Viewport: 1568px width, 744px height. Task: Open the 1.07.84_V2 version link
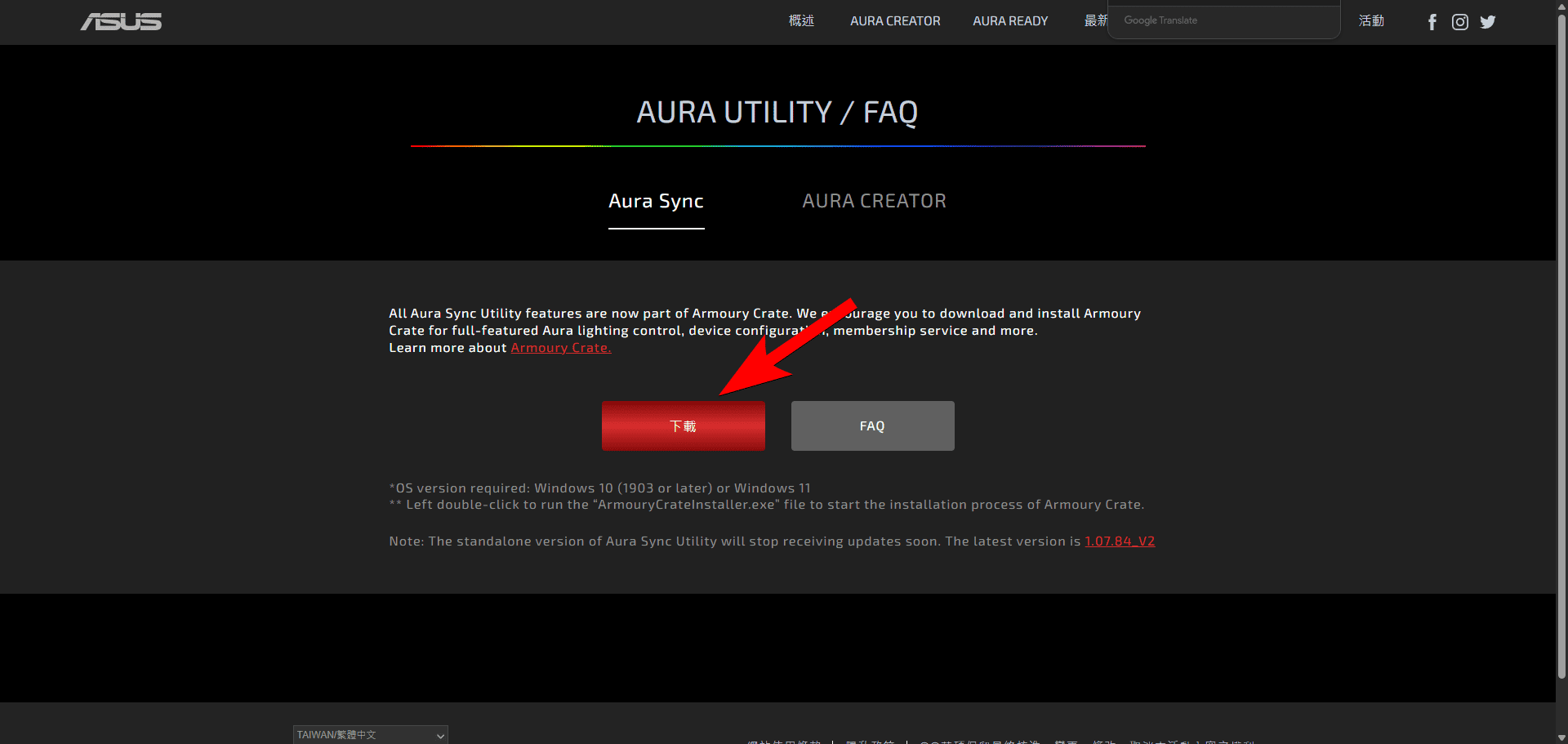pos(1120,541)
